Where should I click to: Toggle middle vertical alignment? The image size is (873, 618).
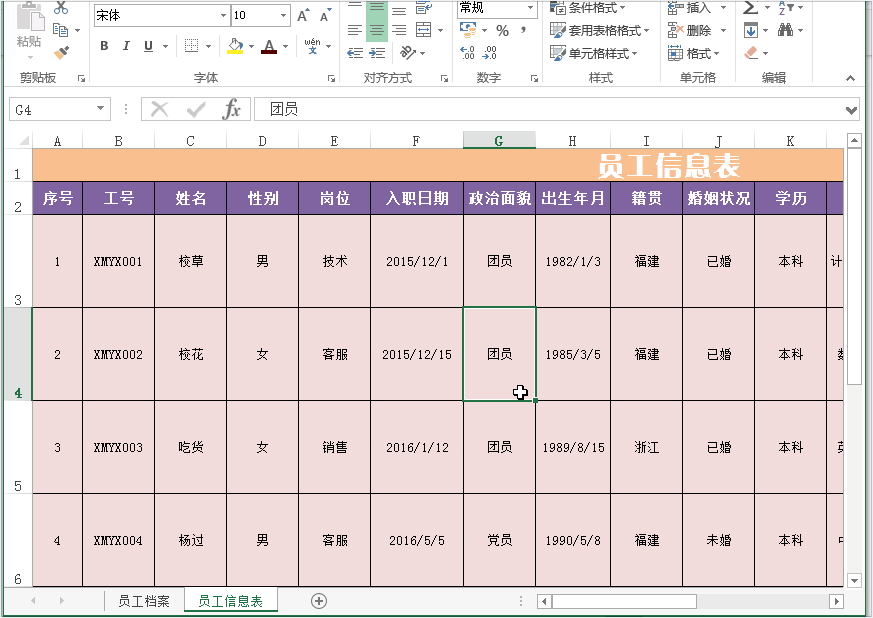coord(377,8)
